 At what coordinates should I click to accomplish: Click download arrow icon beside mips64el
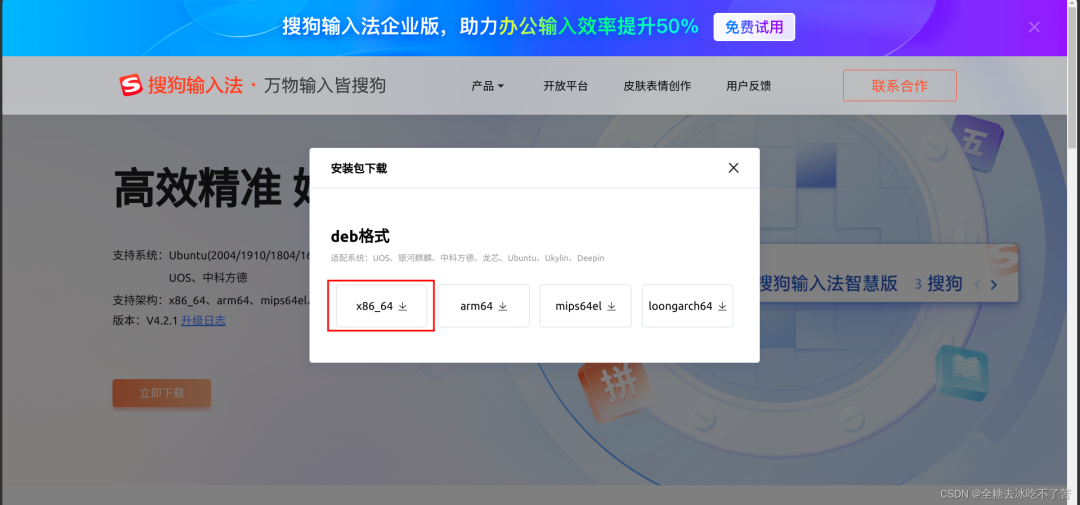tap(611, 306)
